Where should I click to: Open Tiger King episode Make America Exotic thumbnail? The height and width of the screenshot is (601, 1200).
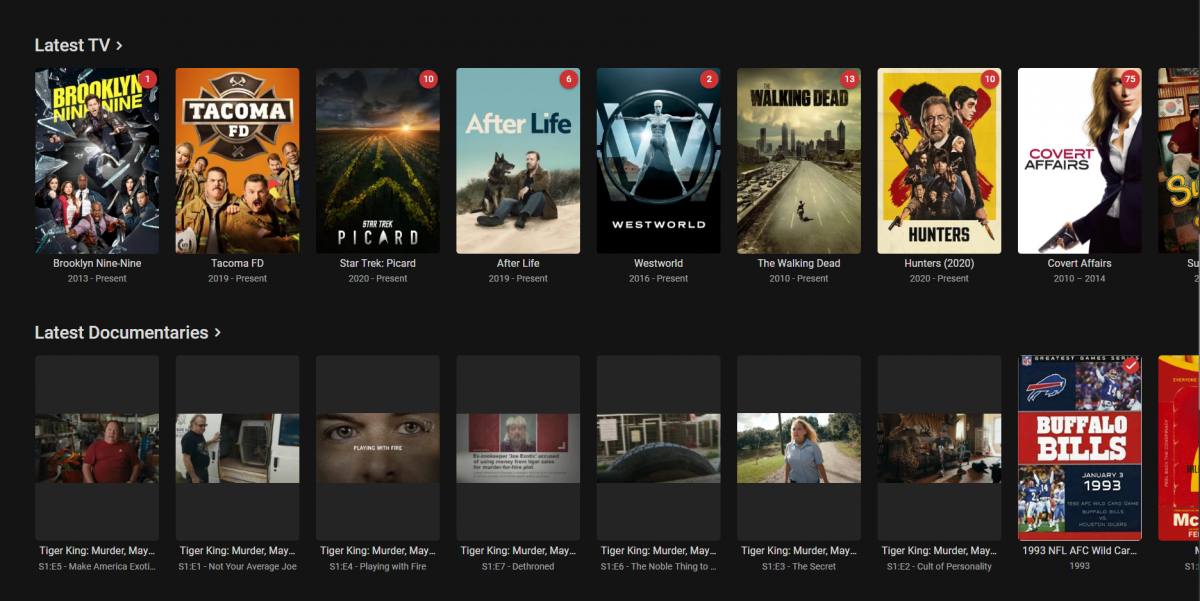point(97,448)
